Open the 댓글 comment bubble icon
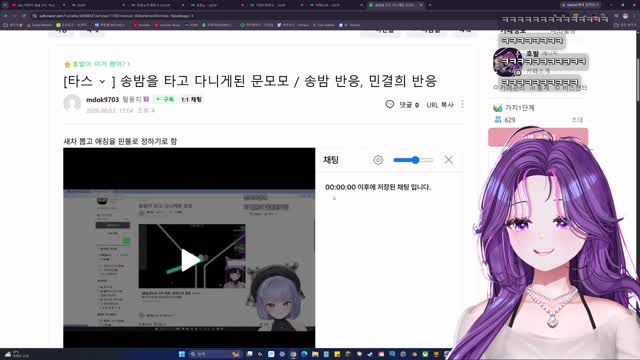The image size is (640, 360). coord(390,104)
